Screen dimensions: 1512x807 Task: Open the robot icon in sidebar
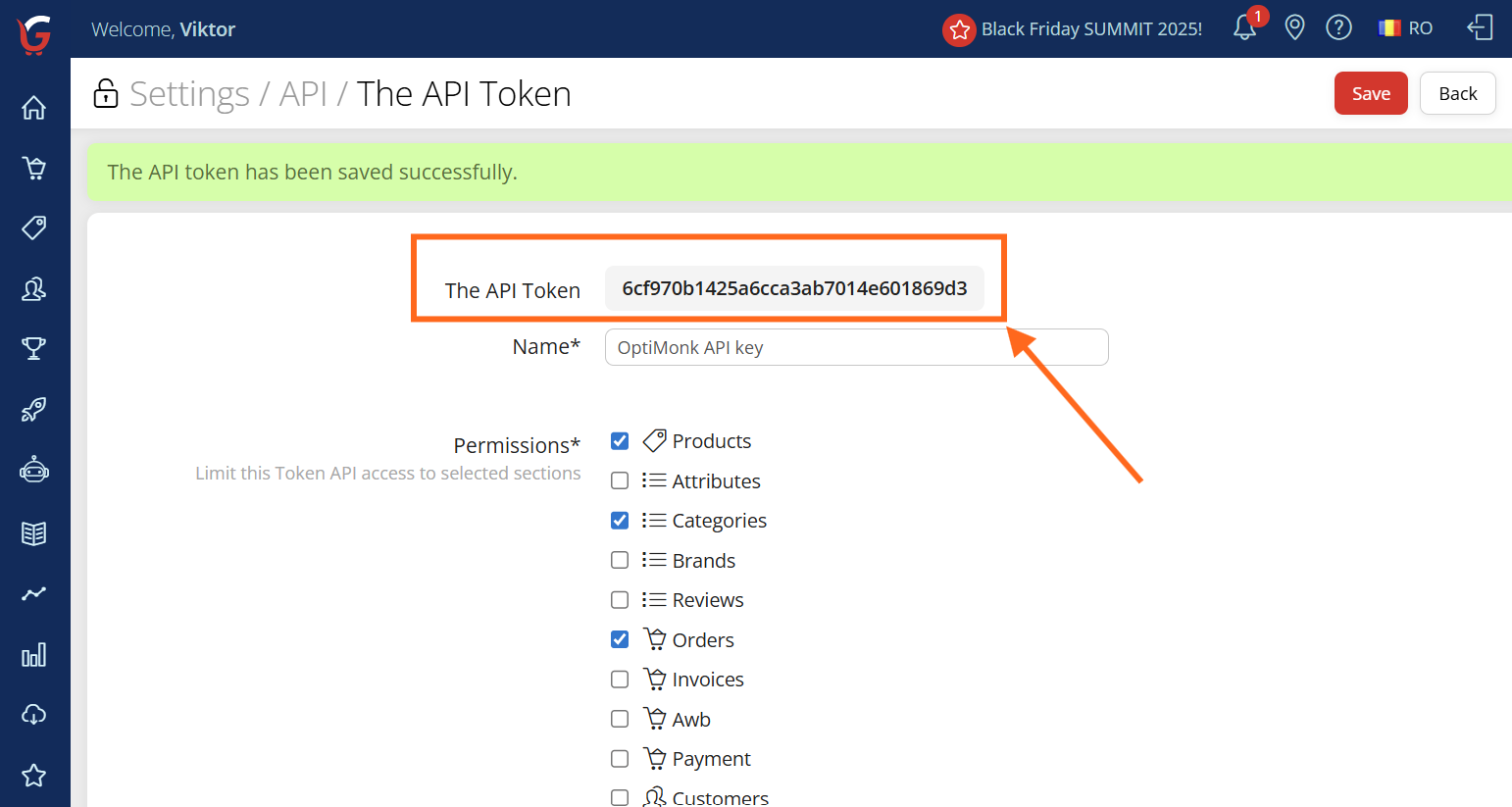pyautogui.click(x=34, y=471)
